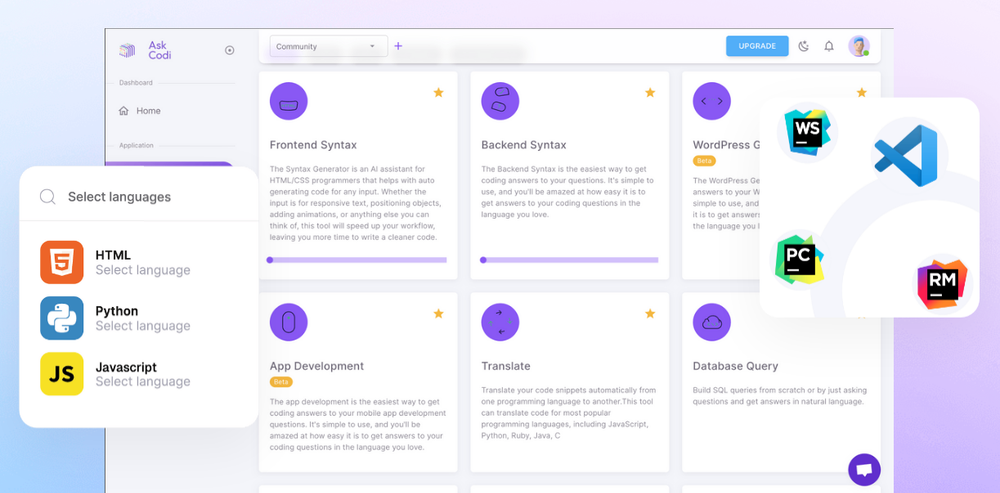Select the Python logo icon
This screenshot has height=493, width=1000.
click(x=62, y=318)
